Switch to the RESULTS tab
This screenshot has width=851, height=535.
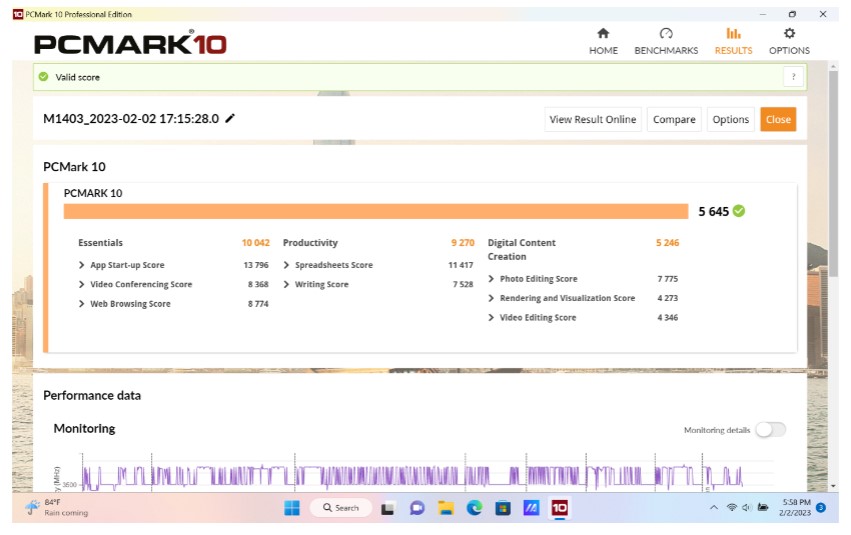point(733,42)
